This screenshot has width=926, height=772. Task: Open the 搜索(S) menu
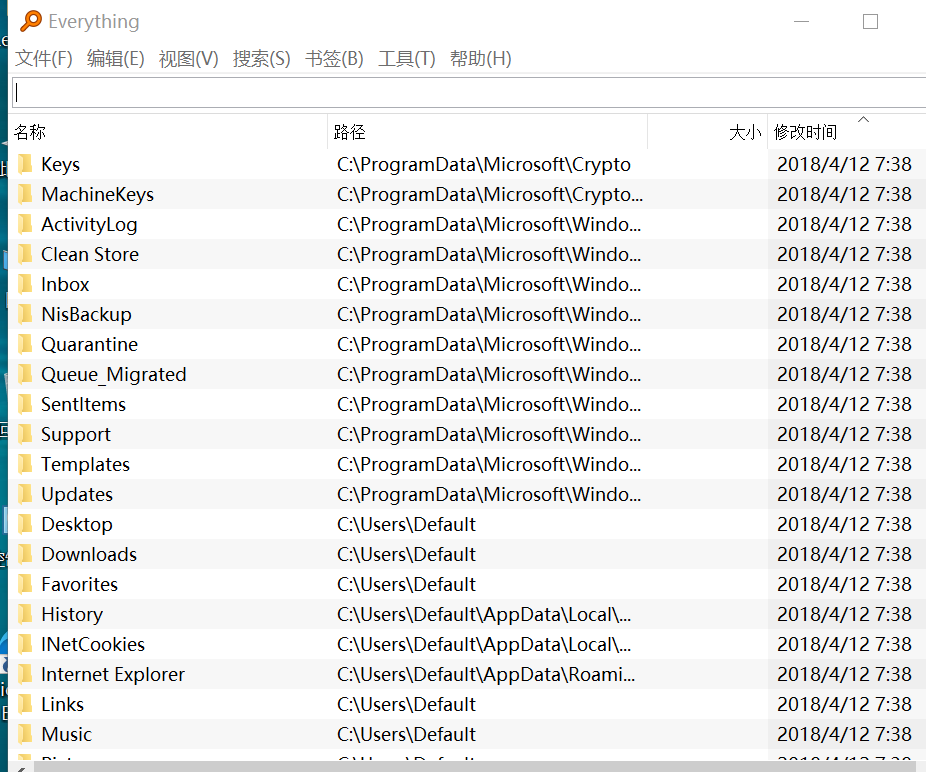pyautogui.click(x=261, y=59)
